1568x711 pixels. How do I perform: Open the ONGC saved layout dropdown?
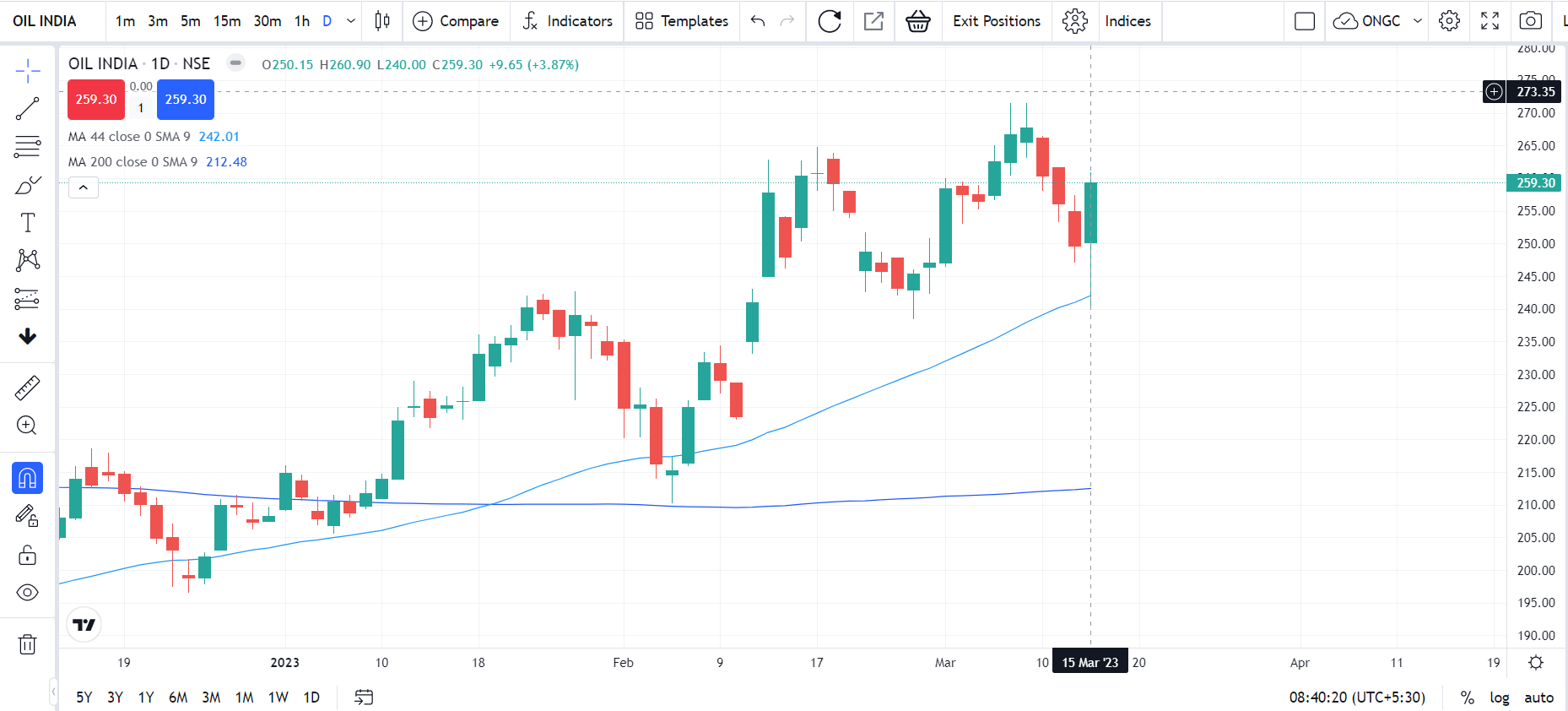tap(1378, 21)
